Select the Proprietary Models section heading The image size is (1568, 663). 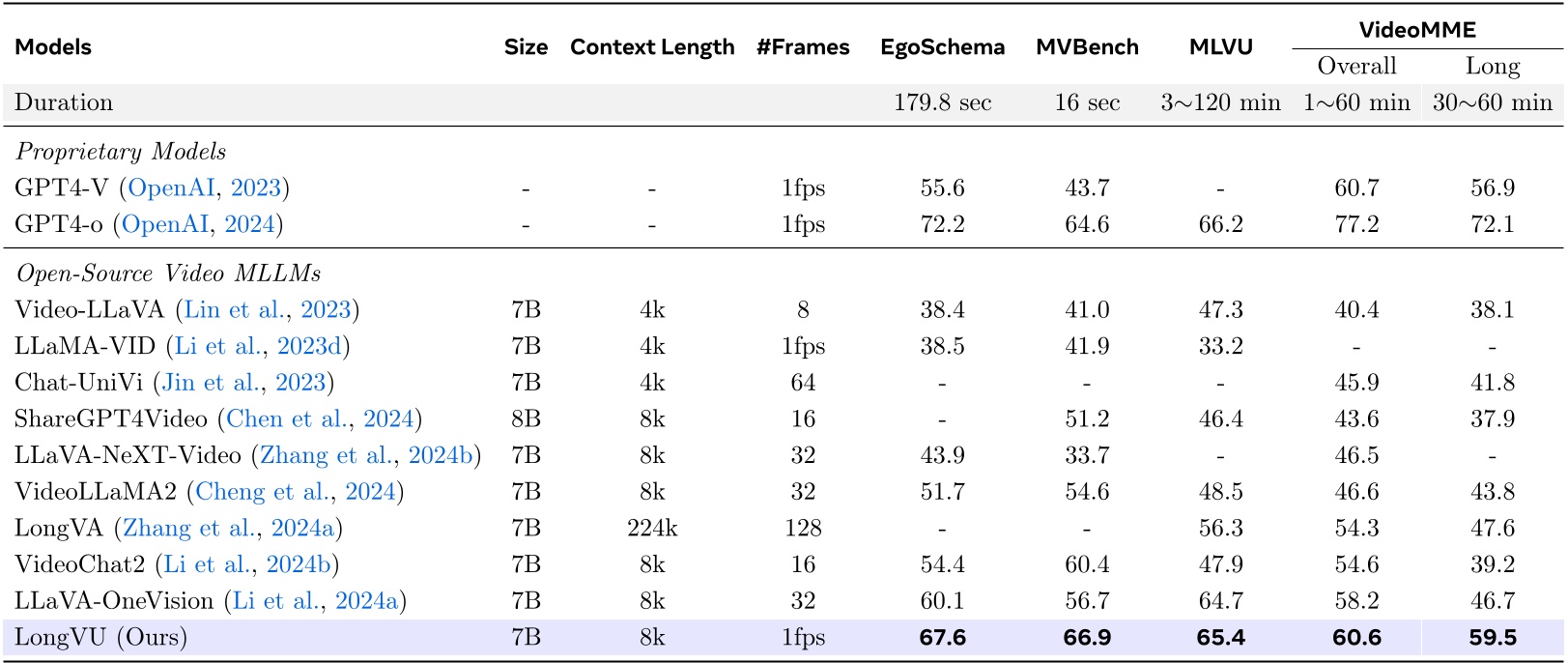click(121, 152)
